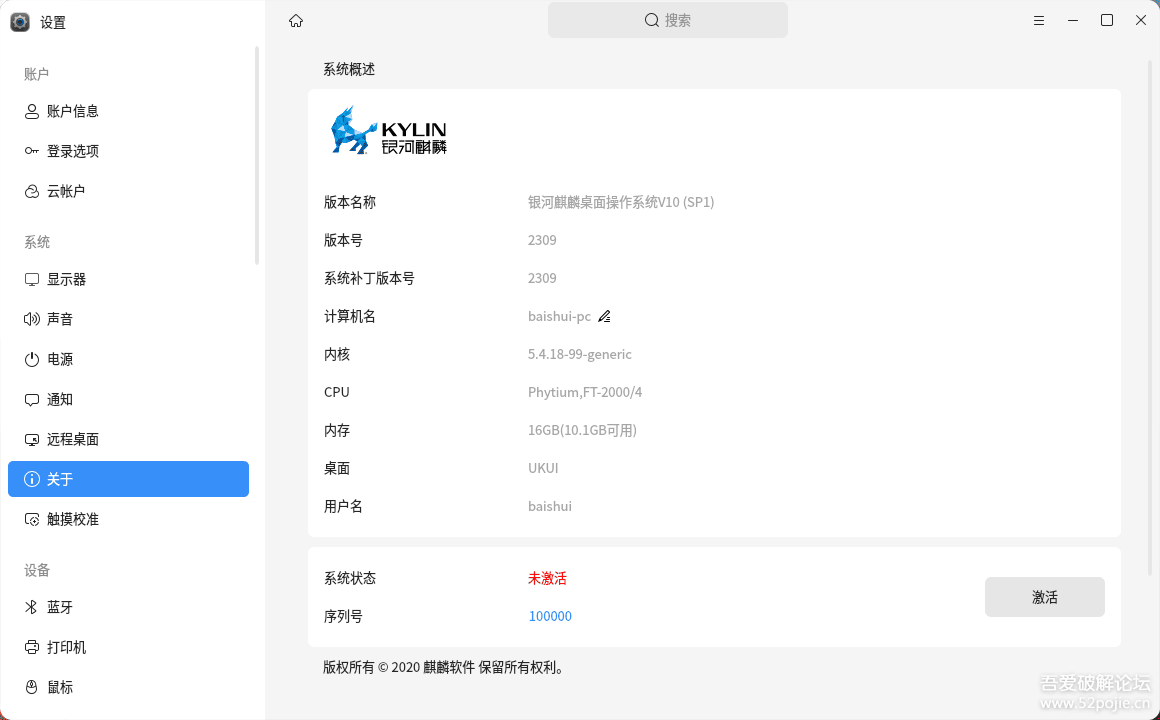The width and height of the screenshot is (1160, 720).
Task: Click the key icon for 登录选项
Action: pyautogui.click(x=32, y=151)
